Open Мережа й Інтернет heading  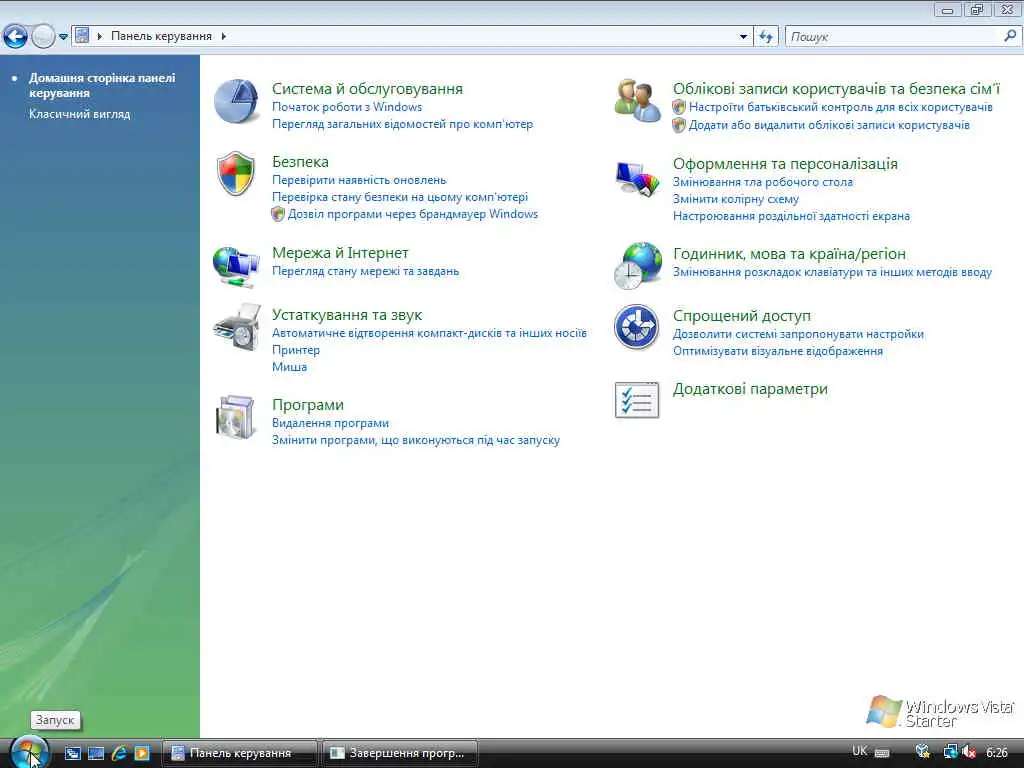pos(340,253)
